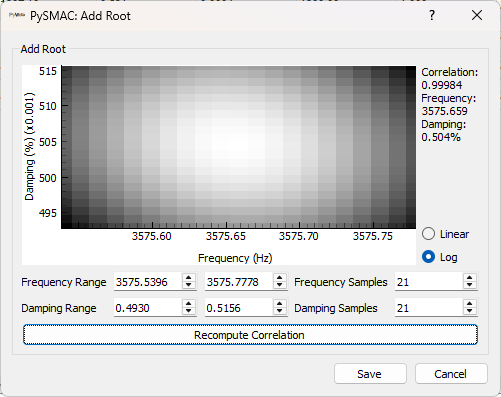
Task: Increase Damping Range maximum with up arrow
Action: [x=280, y=303]
